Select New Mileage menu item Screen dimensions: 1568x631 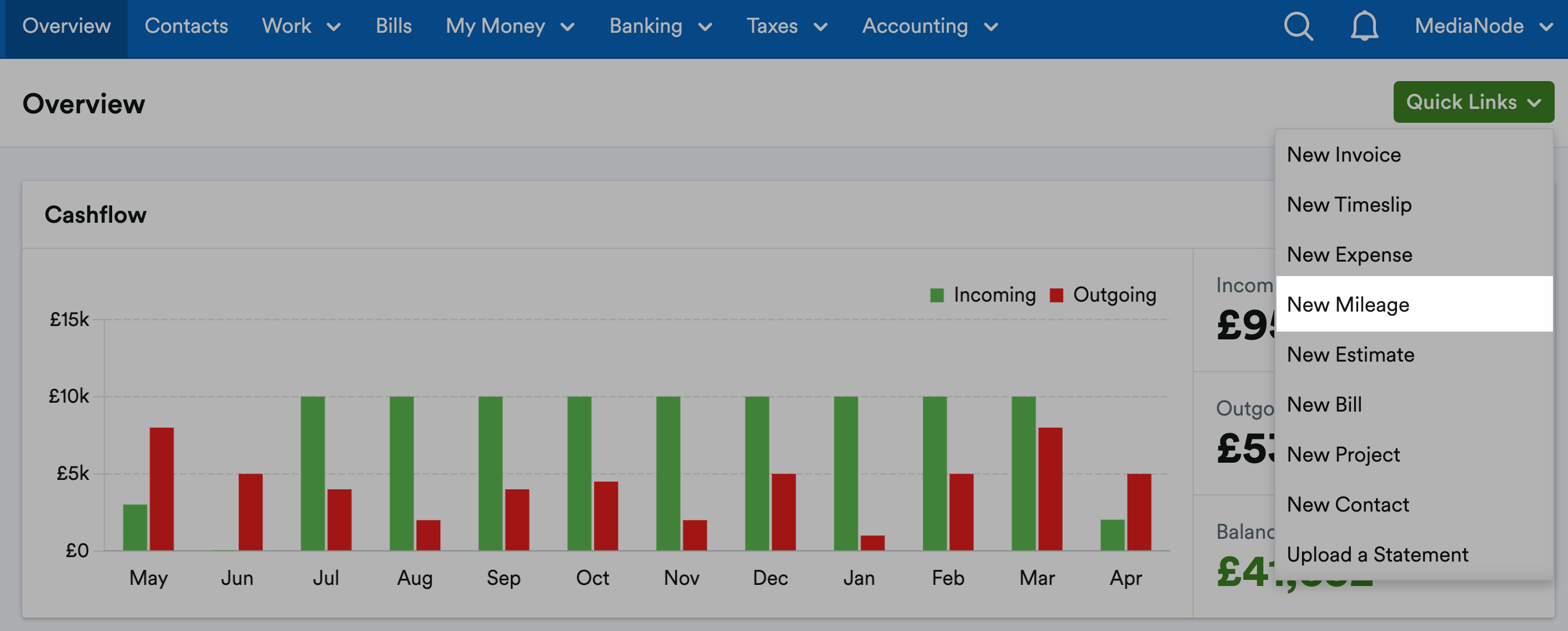(x=1348, y=304)
